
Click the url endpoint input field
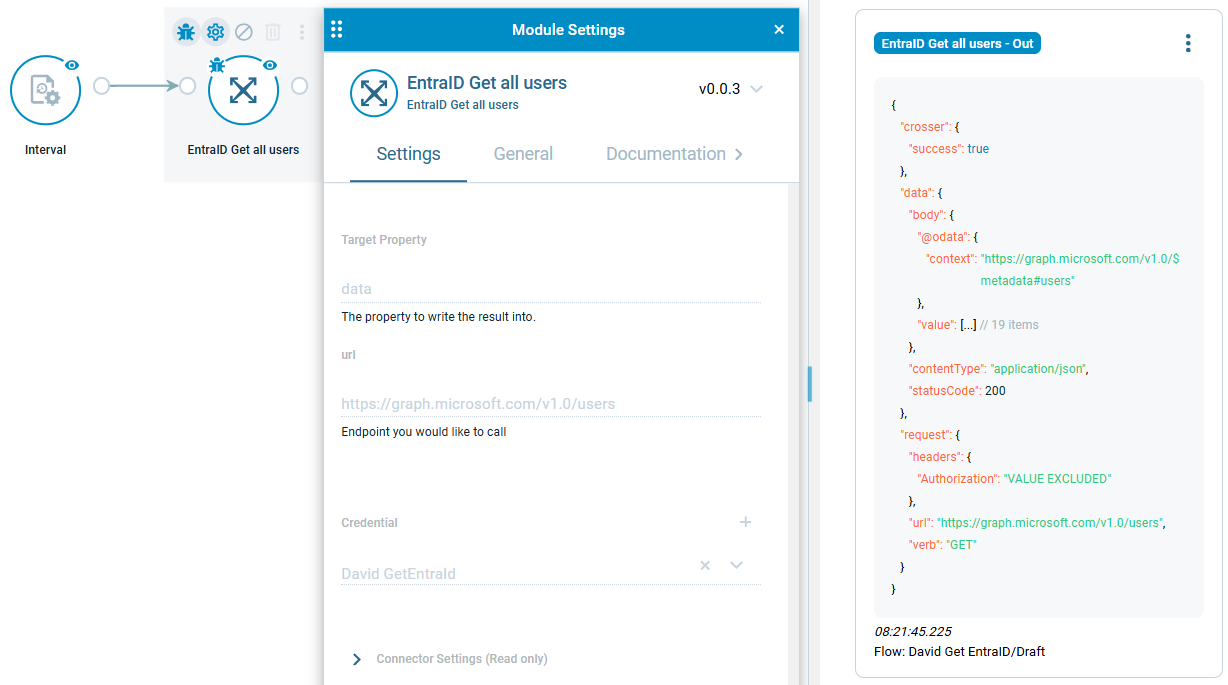pyautogui.click(x=550, y=404)
